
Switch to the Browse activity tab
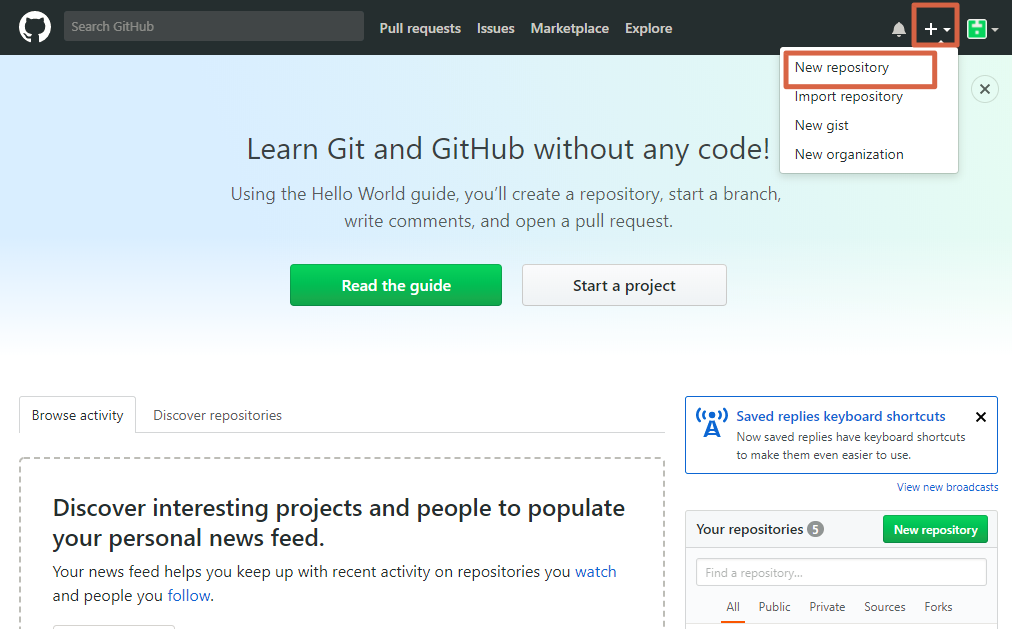[77, 415]
